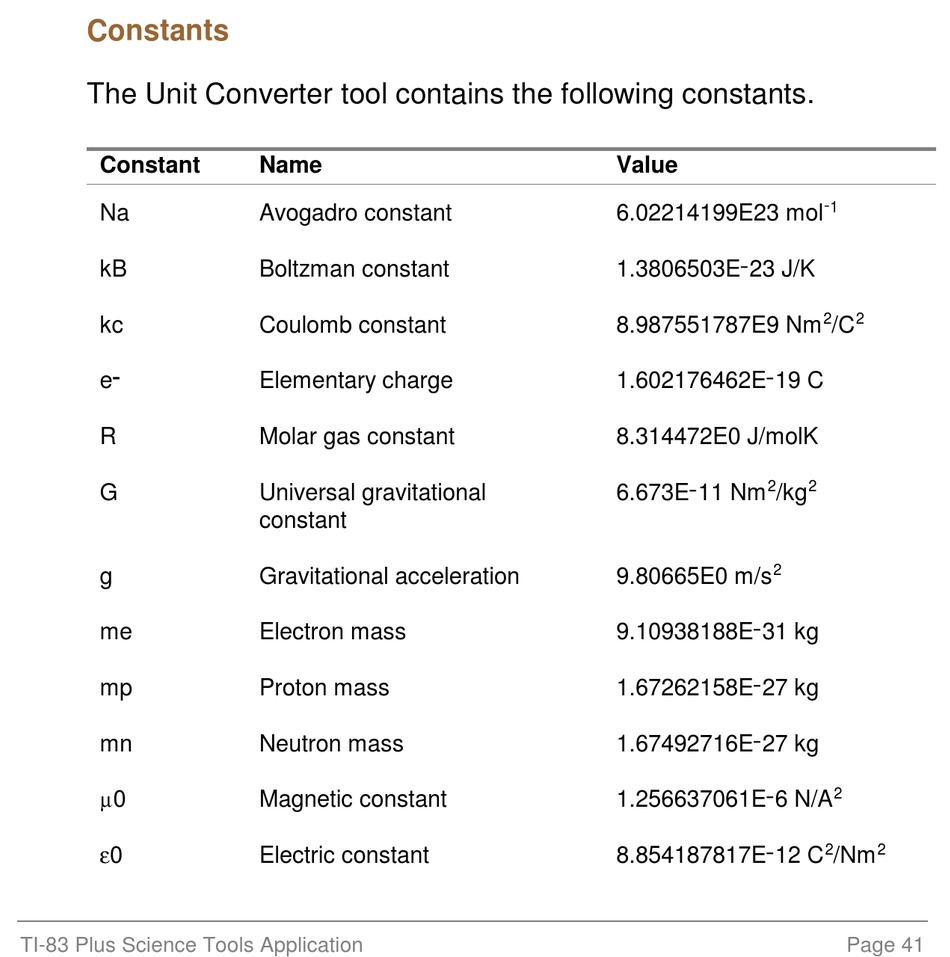Click the Constant column header
The image size is (950, 957).
(x=149, y=165)
